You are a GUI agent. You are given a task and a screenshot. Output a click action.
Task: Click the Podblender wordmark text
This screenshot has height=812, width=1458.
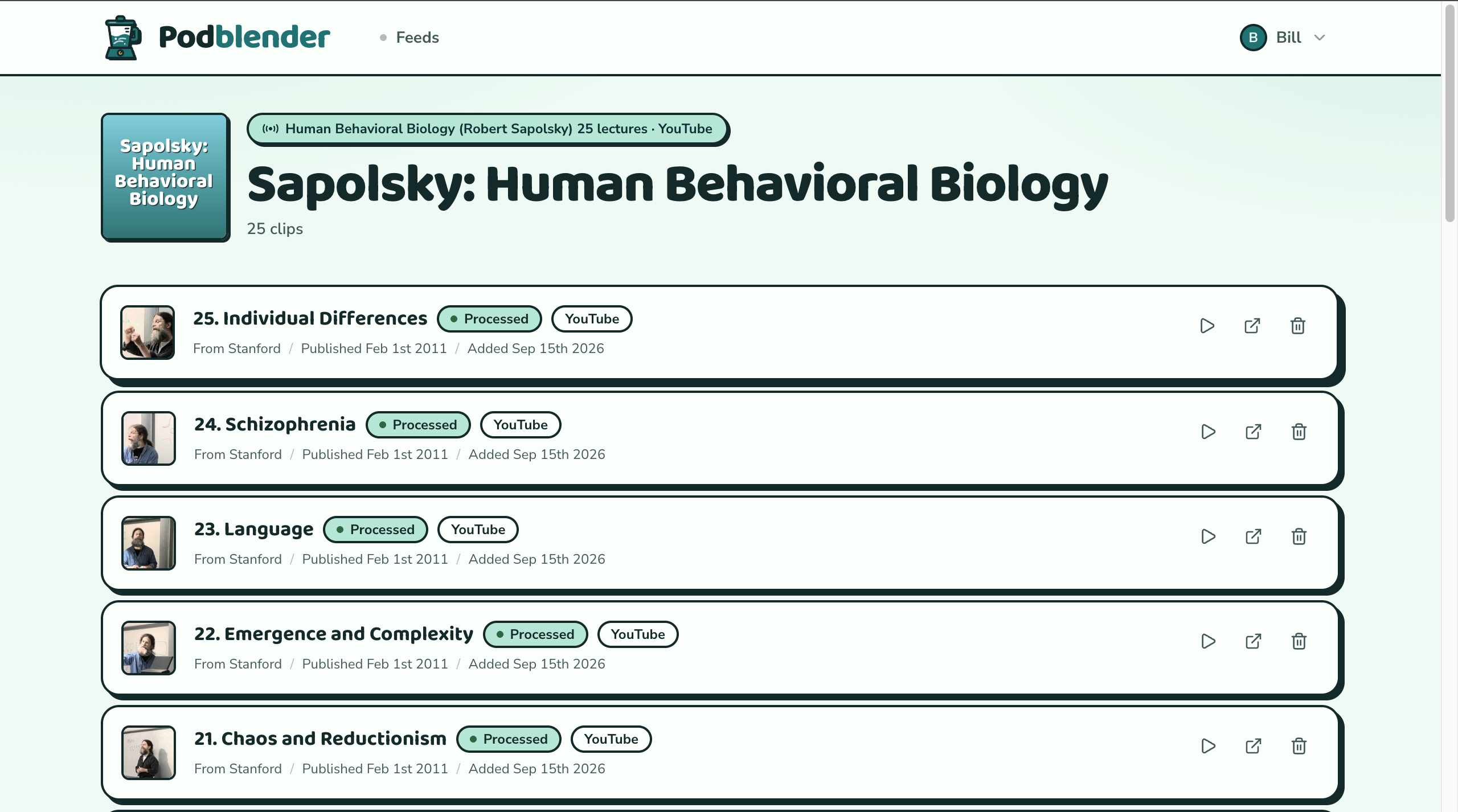click(x=244, y=38)
